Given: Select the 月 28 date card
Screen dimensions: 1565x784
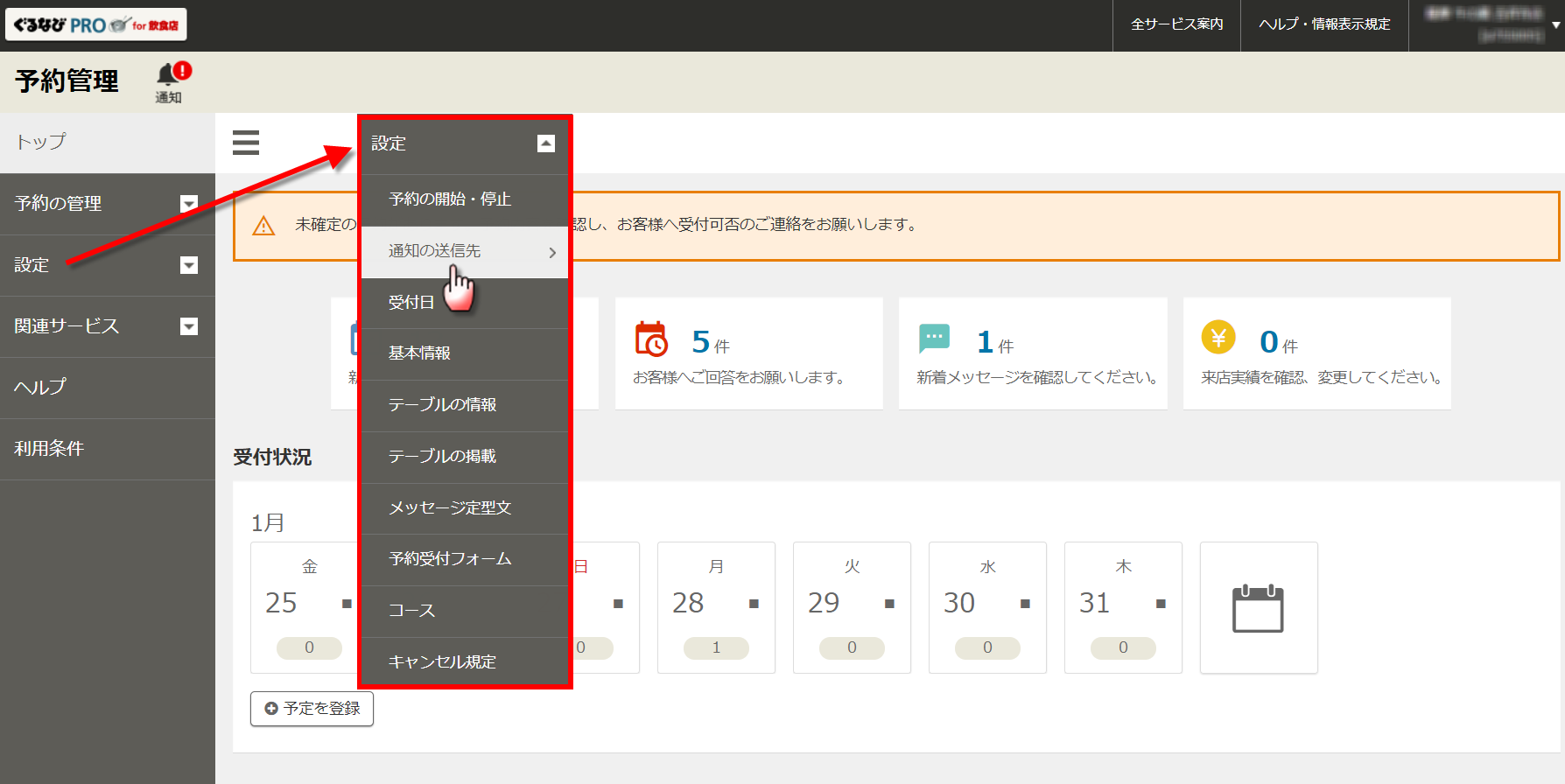Looking at the screenshot, I should (716, 607).
